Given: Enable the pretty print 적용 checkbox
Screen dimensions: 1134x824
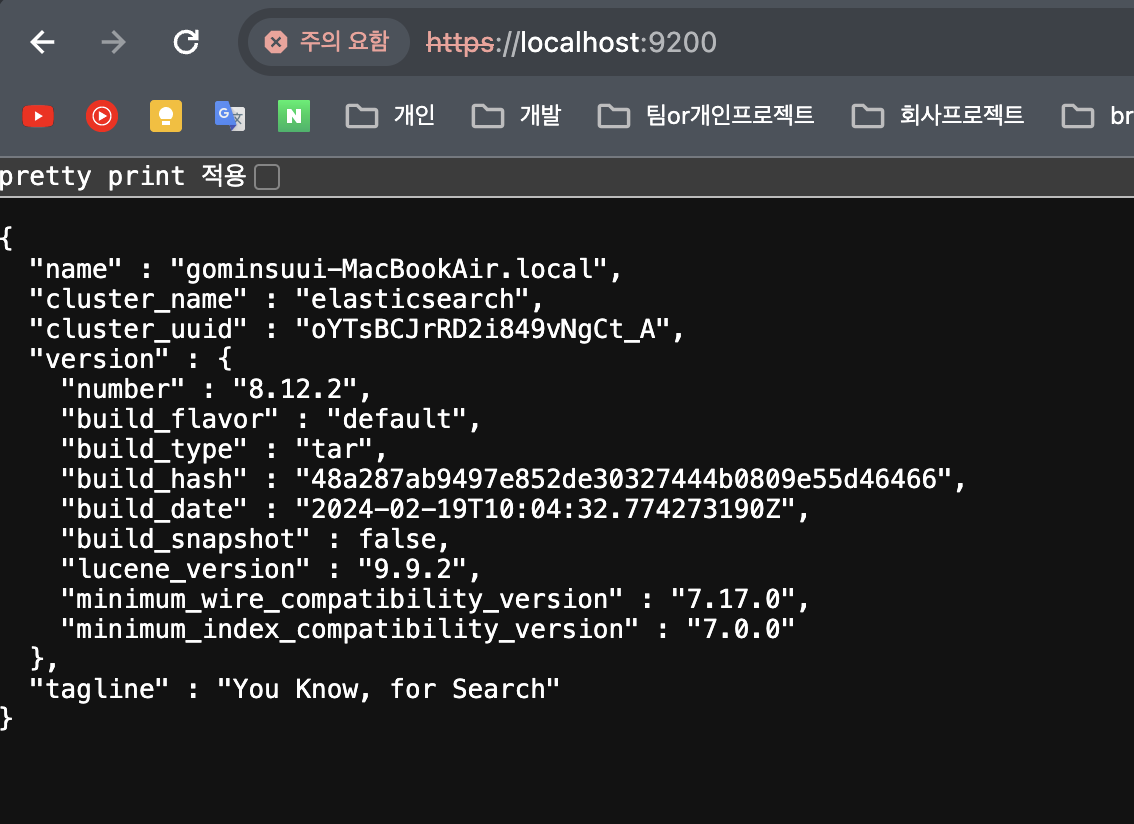Looking at the screenshot, I should 267,177.
